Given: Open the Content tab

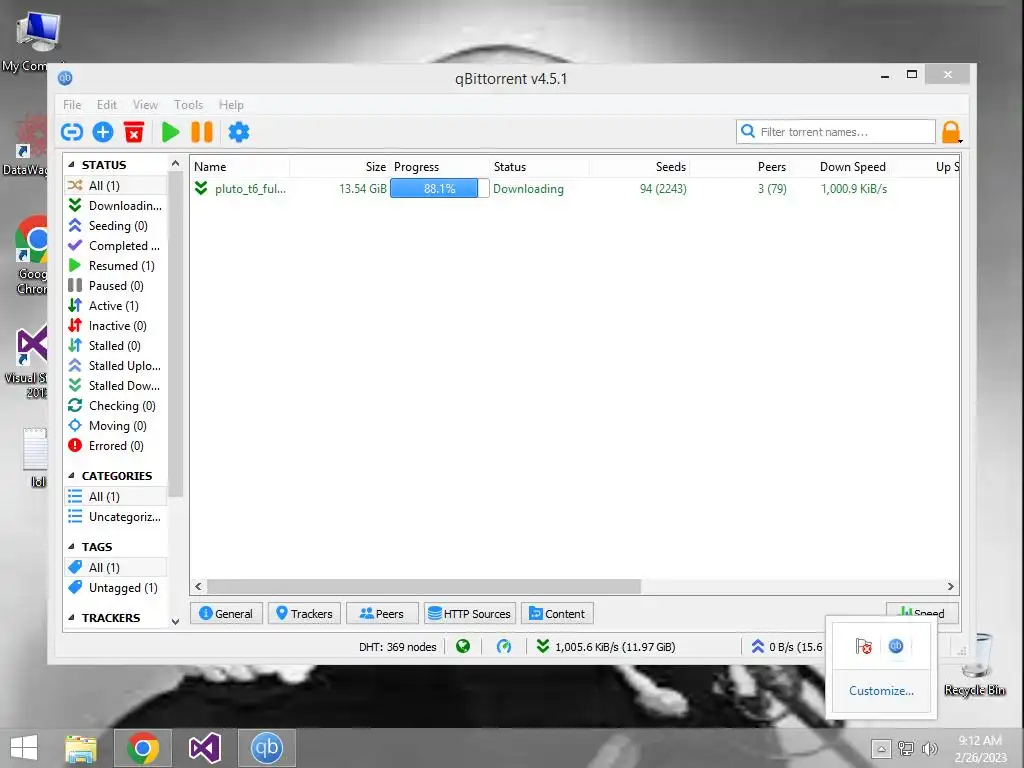Looking at the screenshot, I should [557, 614].
